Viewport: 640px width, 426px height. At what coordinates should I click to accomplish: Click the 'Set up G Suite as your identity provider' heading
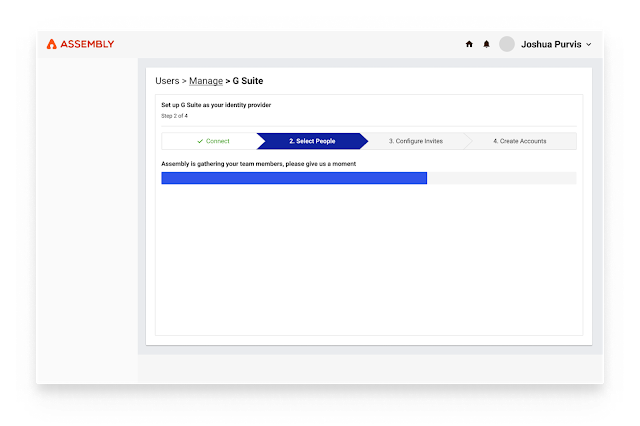216,105
